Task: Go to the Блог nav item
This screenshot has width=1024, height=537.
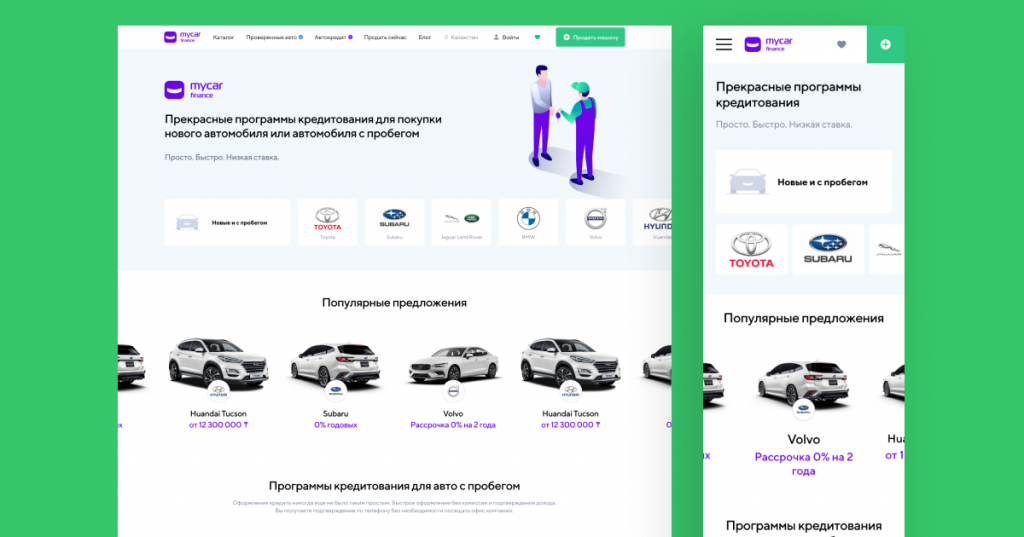Action: click(424, 37)
